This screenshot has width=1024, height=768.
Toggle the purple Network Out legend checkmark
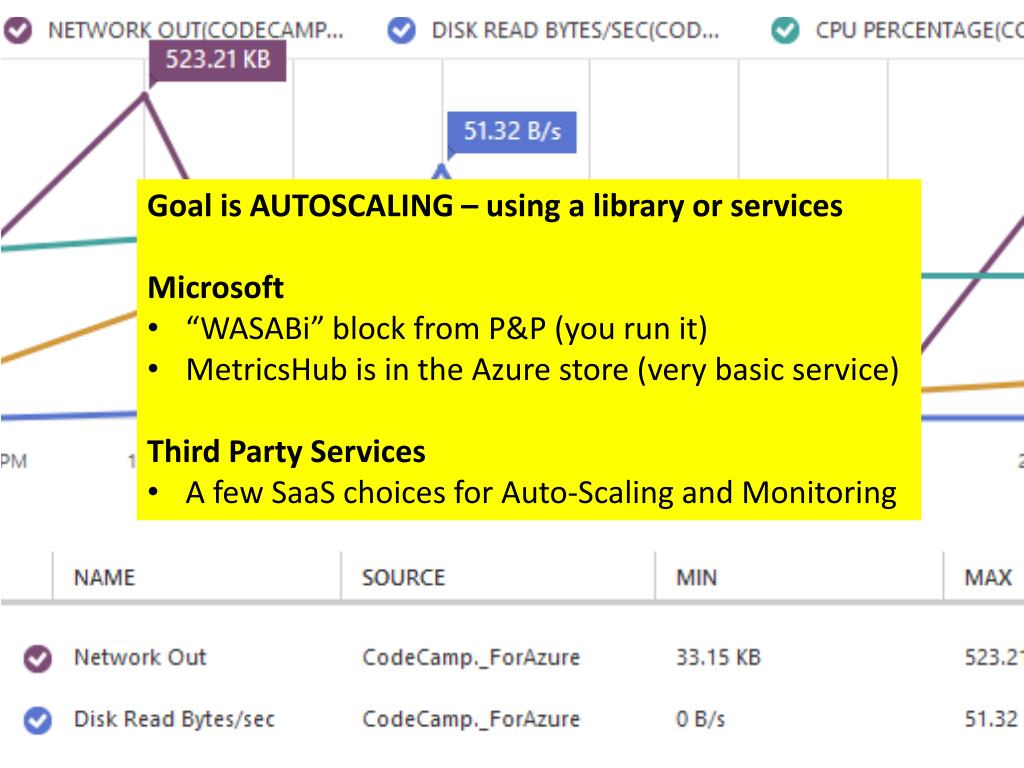point(18,30)
